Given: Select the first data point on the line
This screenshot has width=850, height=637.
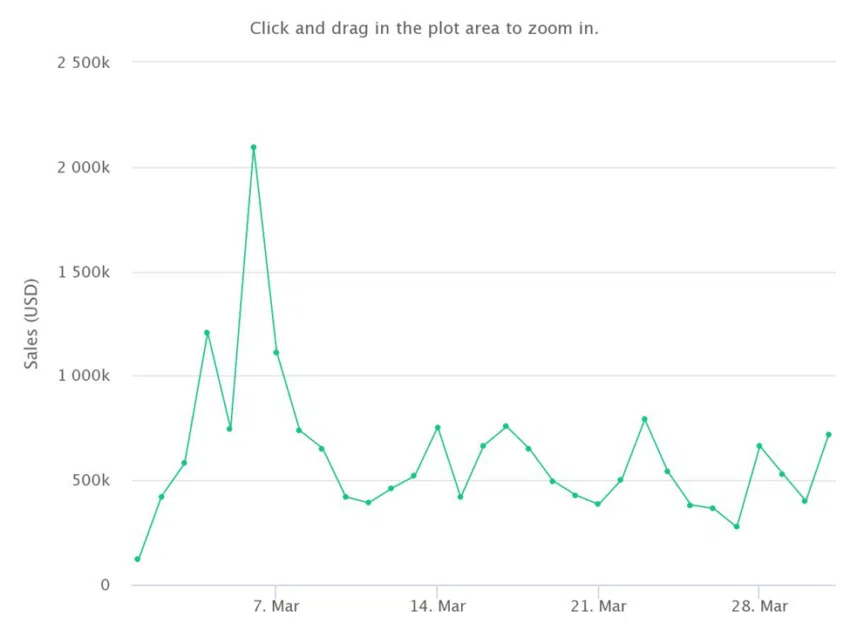Looking at the screenshot, I should (x=138, y=559).
